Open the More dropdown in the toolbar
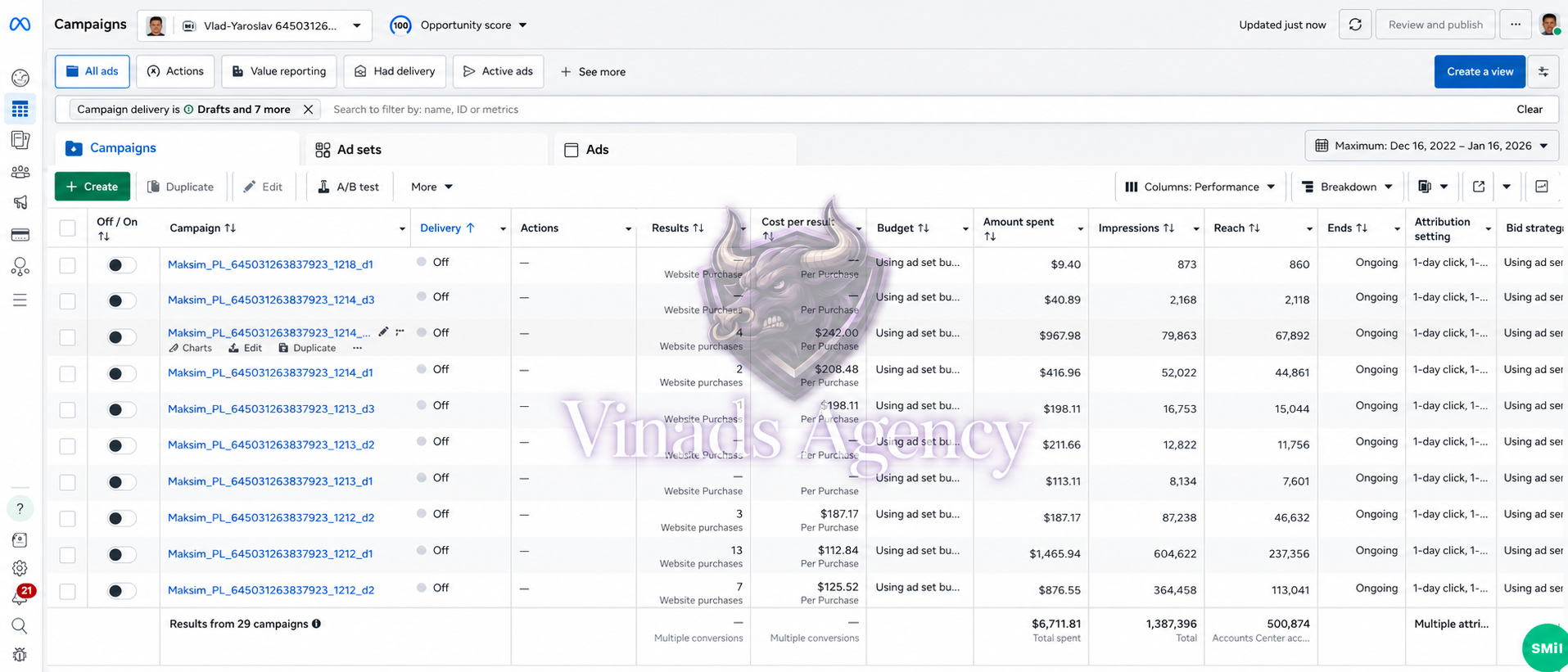1568x672 pixels. pyautogui.click(x=432, y=187)
